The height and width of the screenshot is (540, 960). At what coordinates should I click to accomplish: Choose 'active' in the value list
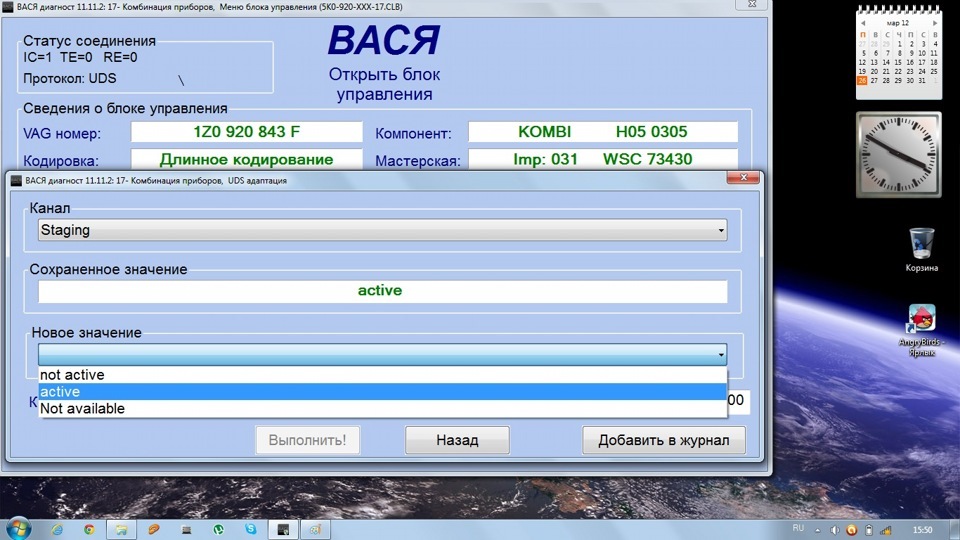tap(383, 392)
